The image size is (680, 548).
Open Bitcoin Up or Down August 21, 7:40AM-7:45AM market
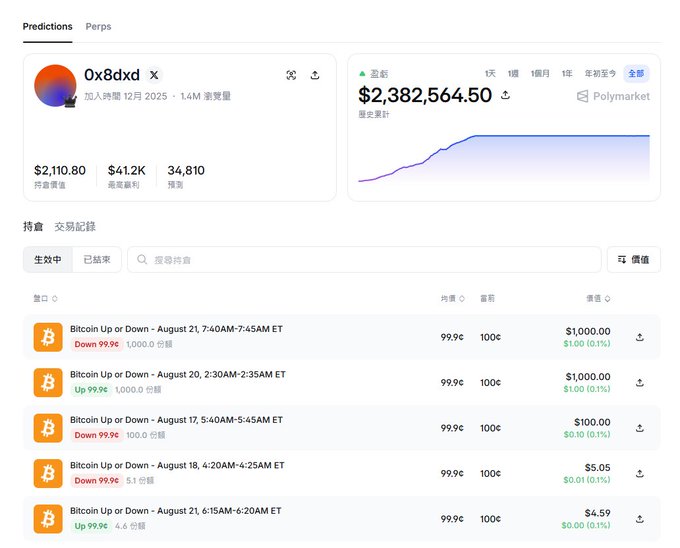tap(177, 329)
